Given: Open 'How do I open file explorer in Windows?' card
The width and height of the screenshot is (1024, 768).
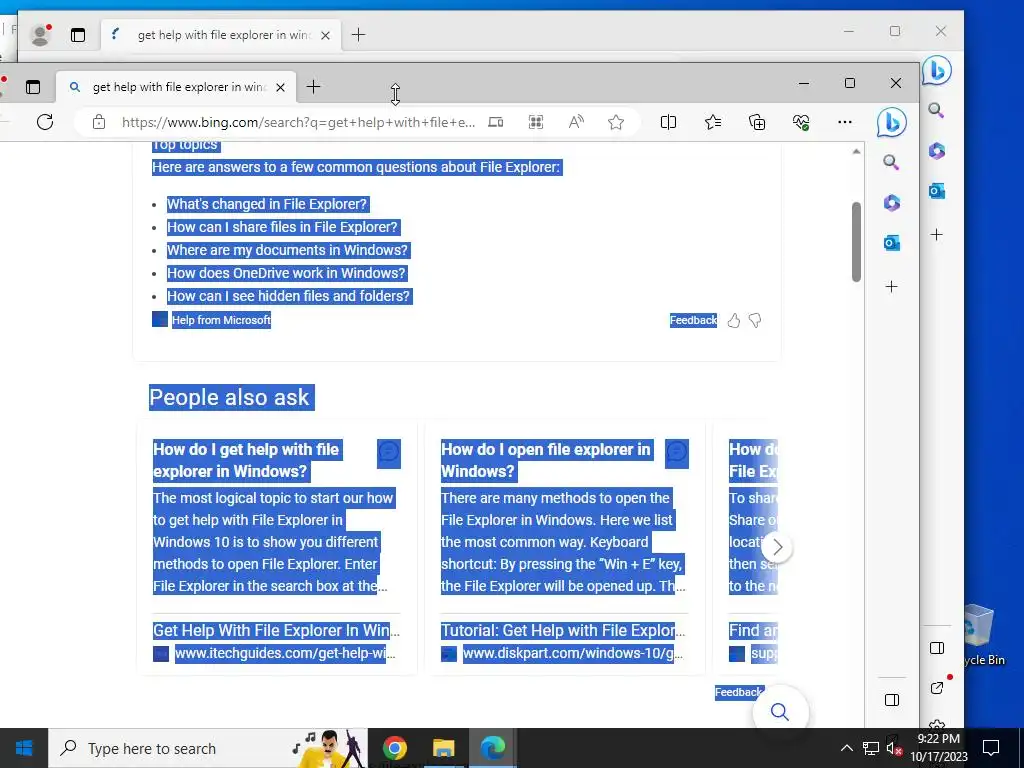Looking at the screenshot, I should [547, 460].
